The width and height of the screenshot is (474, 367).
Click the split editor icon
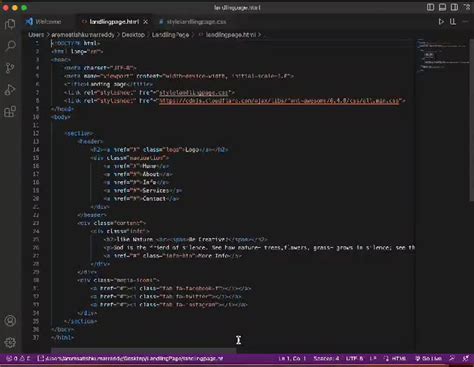(x=453, y=22)
